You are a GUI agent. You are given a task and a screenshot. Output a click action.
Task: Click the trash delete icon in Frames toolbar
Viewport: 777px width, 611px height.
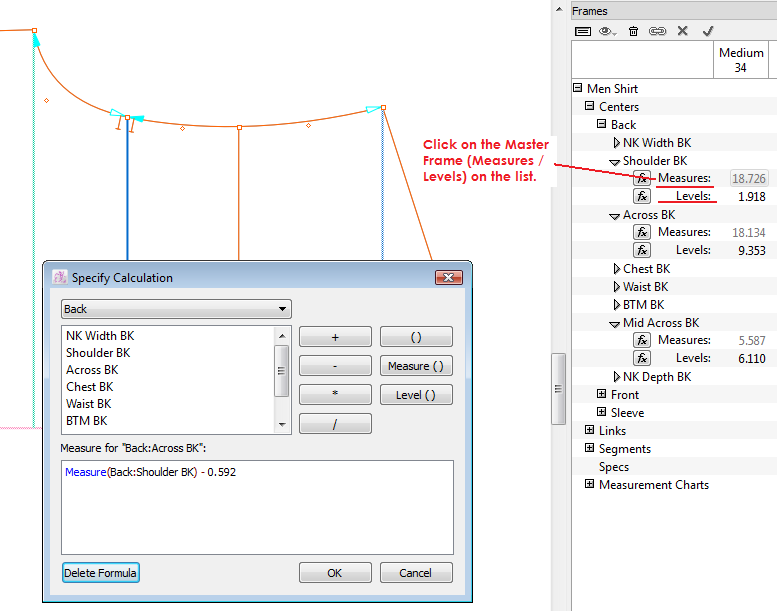tap(633, 31)
